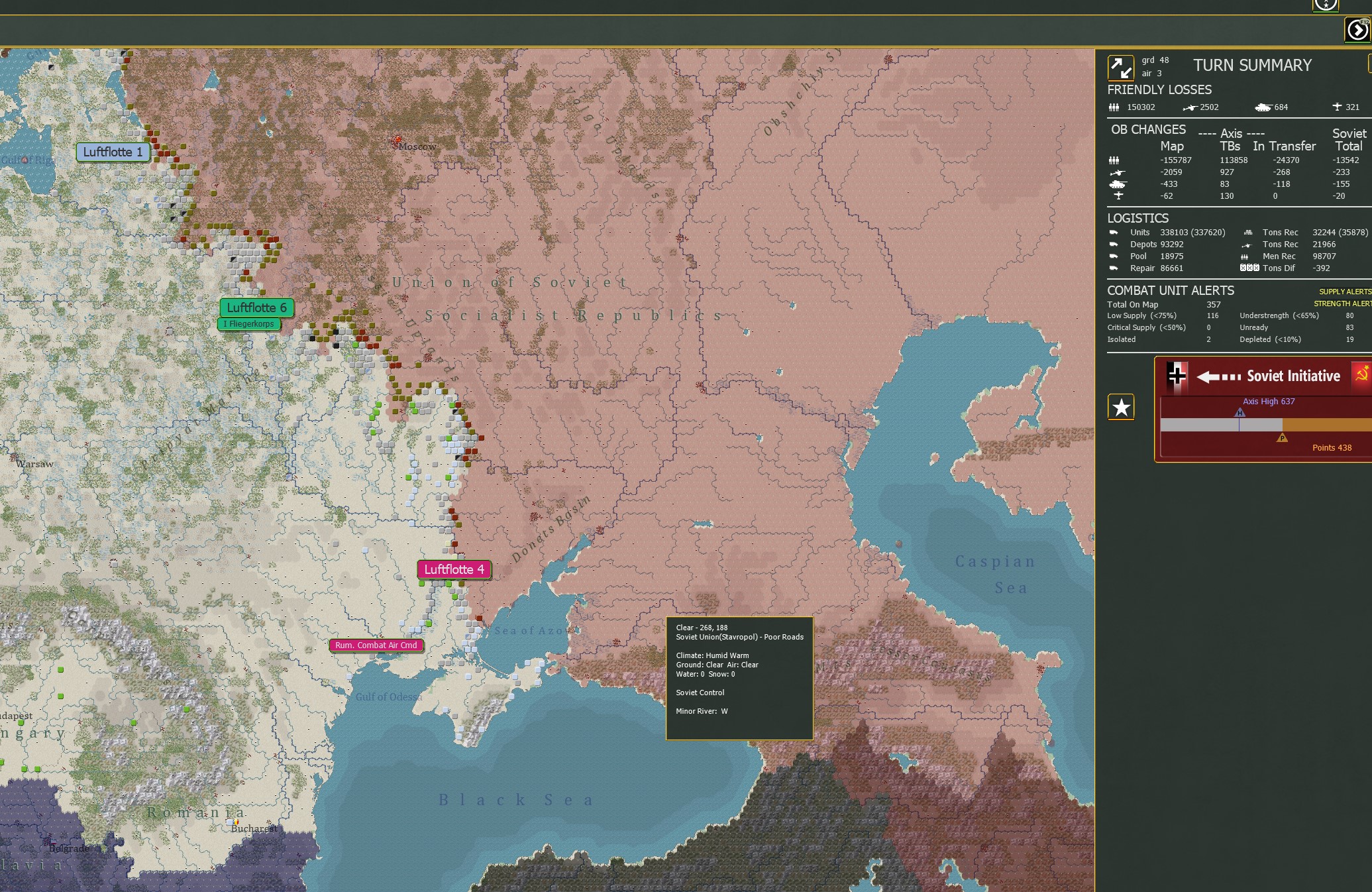The width and height of the screenshot is (1372, 892).
Task: Open the SUPPLY ALERTS link
Action: pyautogui.click(x=1345, y=292)
